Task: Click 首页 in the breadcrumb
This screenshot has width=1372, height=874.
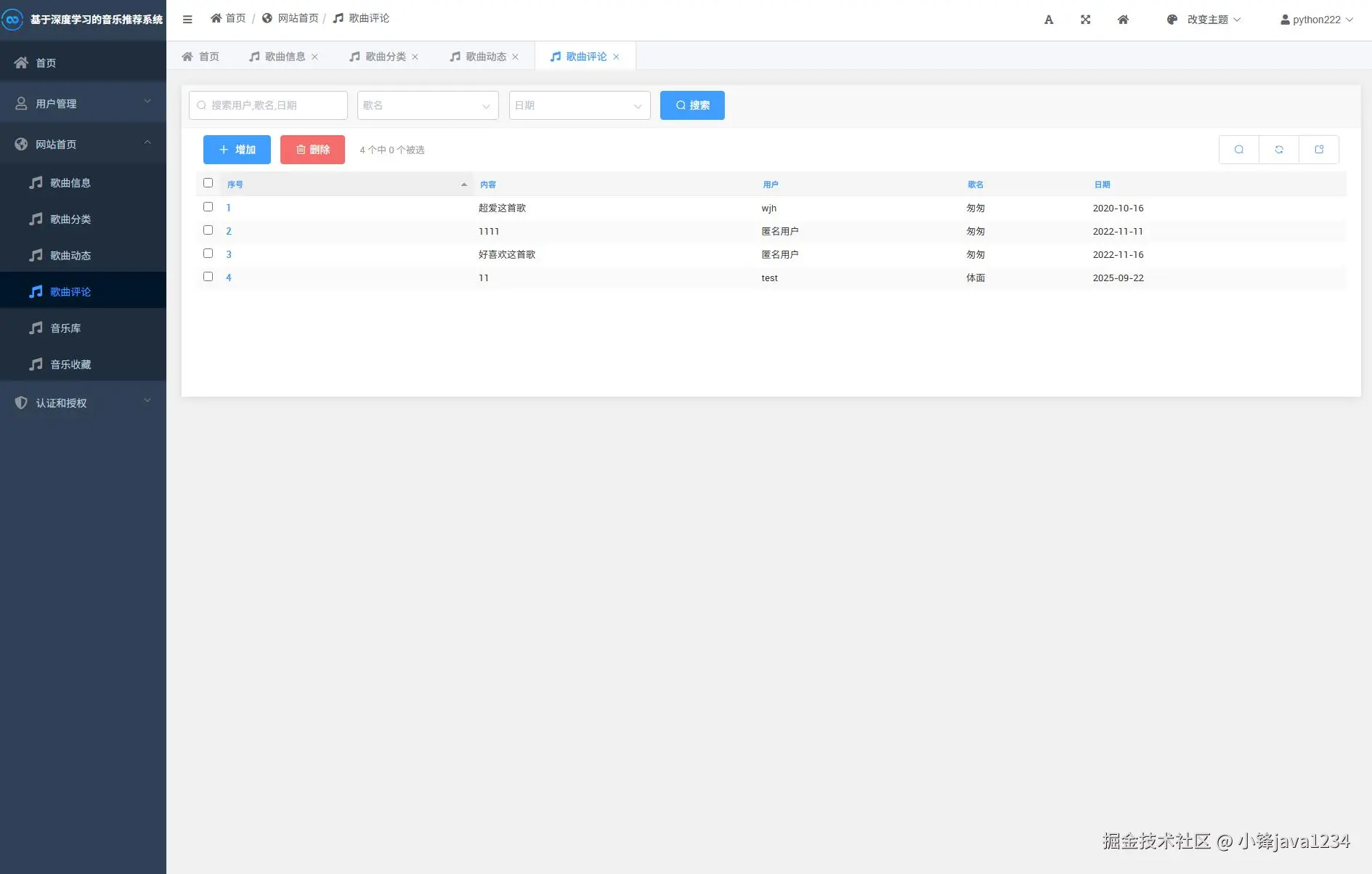Action: pos(228,18)
